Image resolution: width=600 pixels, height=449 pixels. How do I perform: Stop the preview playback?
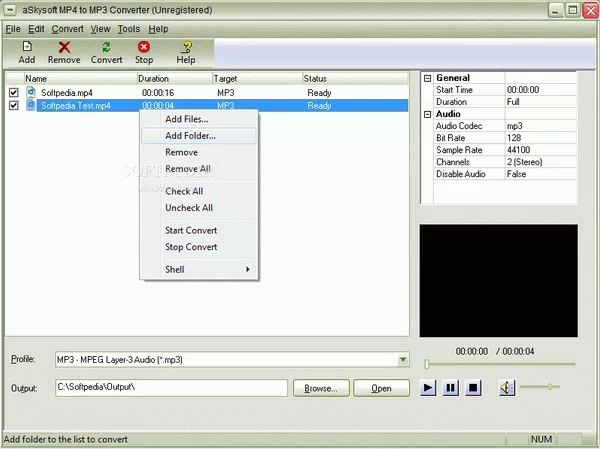coord(473,388)
